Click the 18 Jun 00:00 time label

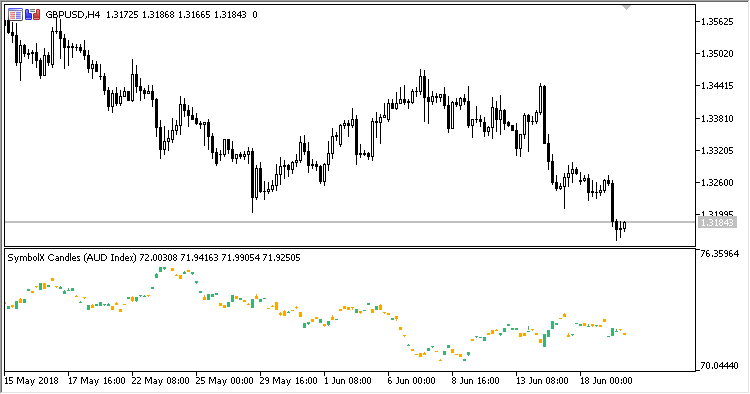coord(606,381)
